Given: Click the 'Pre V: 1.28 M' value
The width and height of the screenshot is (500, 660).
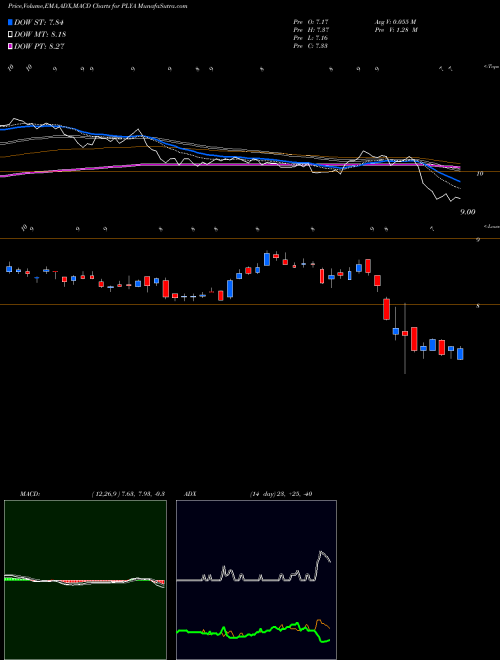Looking at the screenshot, I should (x=396, y=30).
